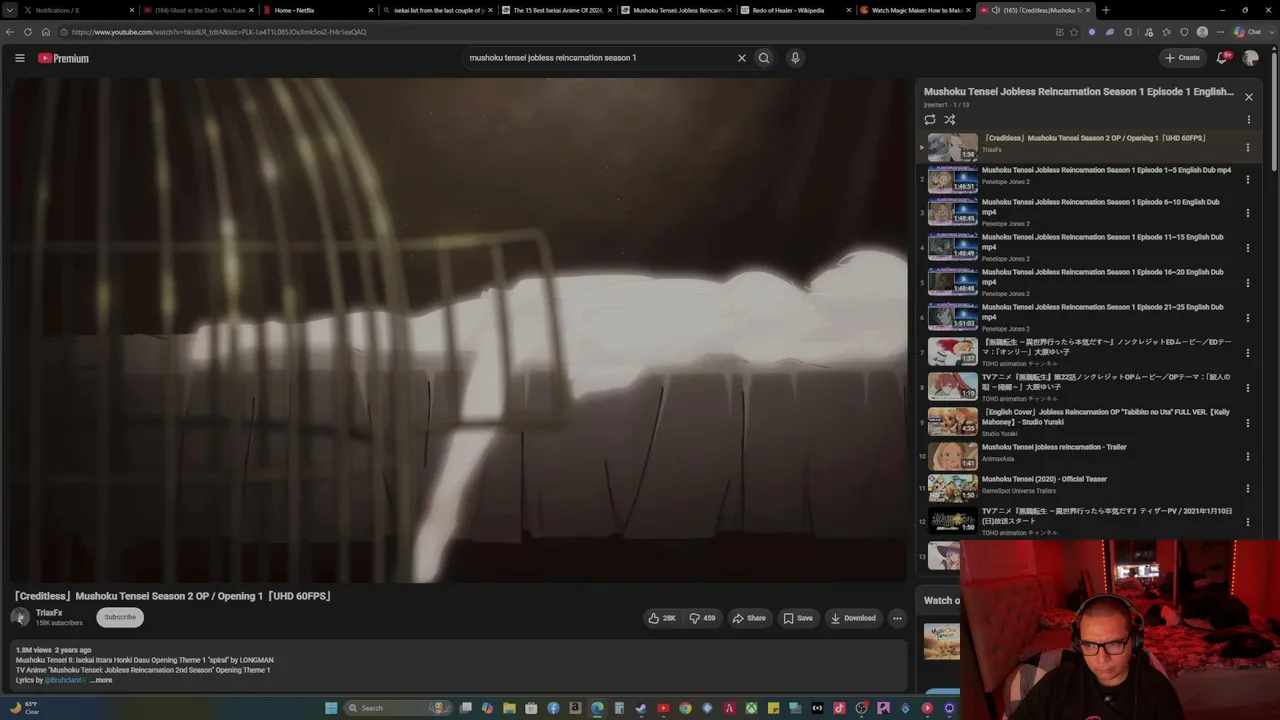Toggle playlist loop
This screenshot has width=1280, height=720.
930,120
